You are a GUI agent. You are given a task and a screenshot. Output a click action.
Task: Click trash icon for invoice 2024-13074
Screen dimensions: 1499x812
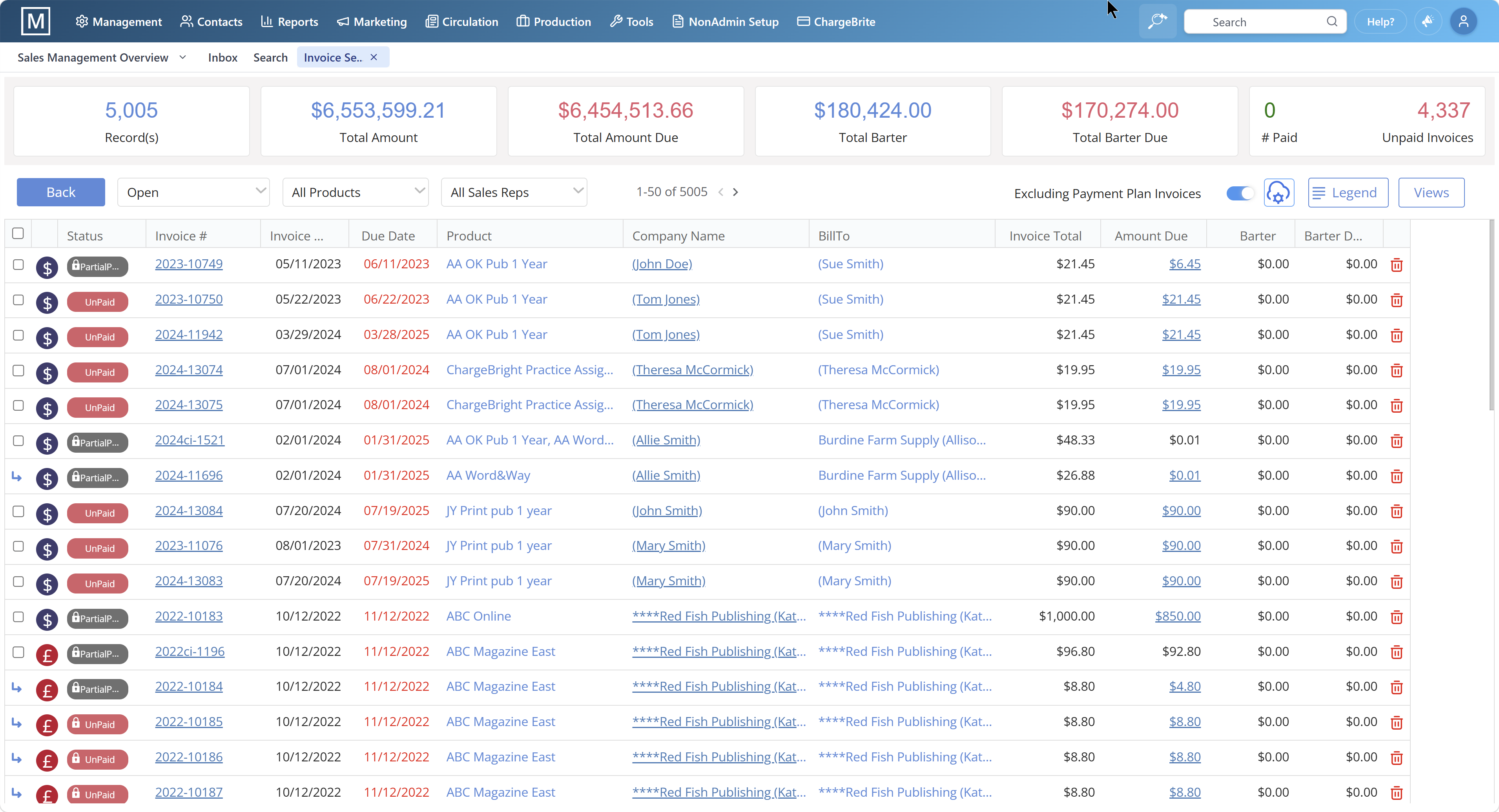point(1396,371)
